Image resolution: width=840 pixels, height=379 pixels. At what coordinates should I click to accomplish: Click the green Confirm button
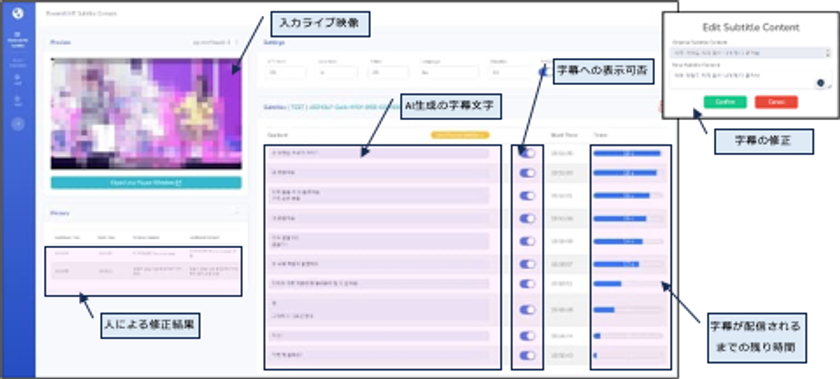pos(725,102)
